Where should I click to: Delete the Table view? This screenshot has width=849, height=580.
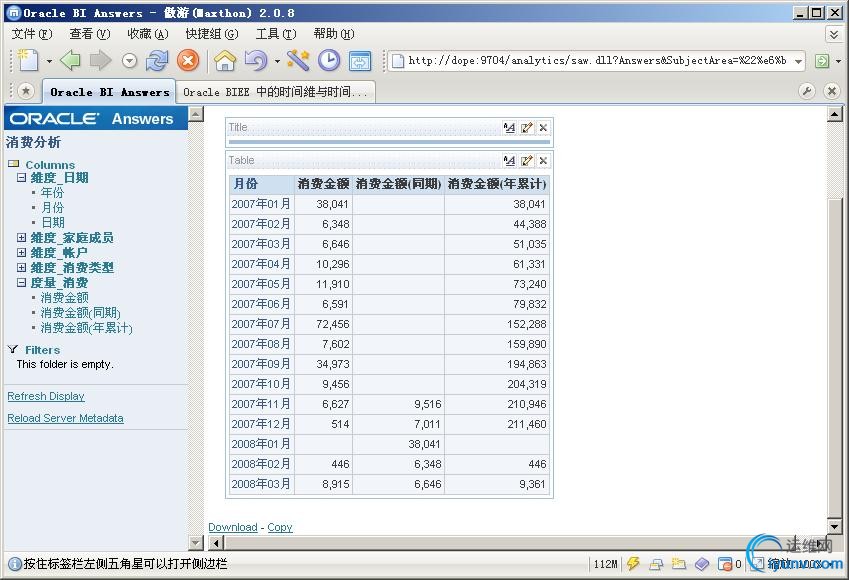[x=543, y=160]
